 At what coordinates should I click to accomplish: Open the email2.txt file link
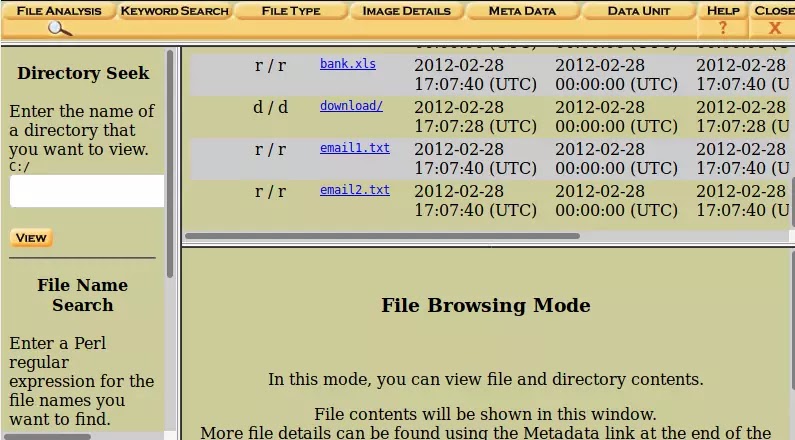pos(354,190)
